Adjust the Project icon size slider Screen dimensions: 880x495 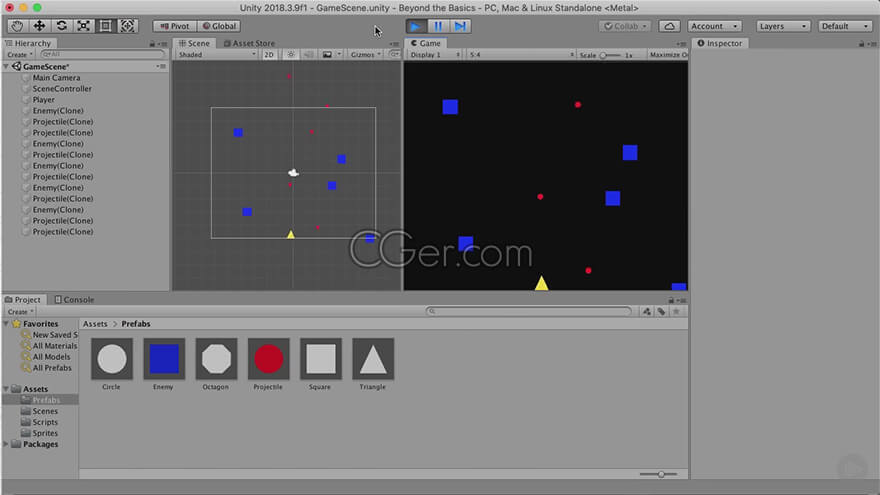[658, 474]
